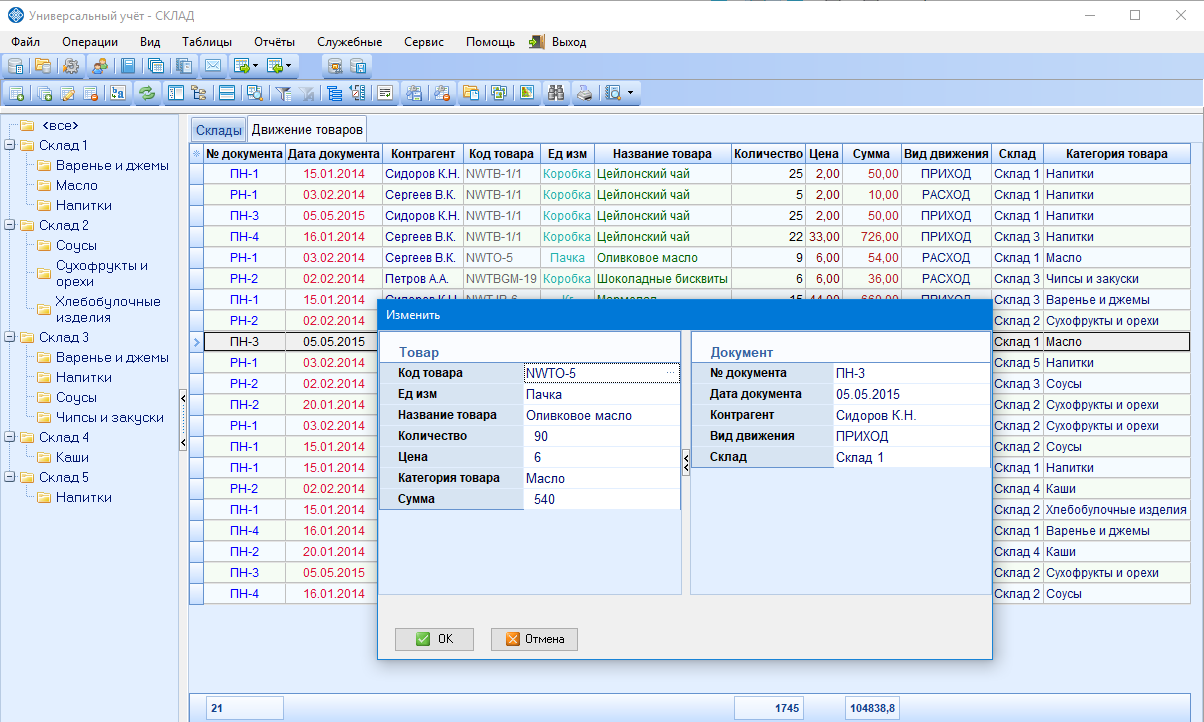Click the binoculars search icon
The height and width of the screenshot is (722, 1204).
click(x=557, y=93)
